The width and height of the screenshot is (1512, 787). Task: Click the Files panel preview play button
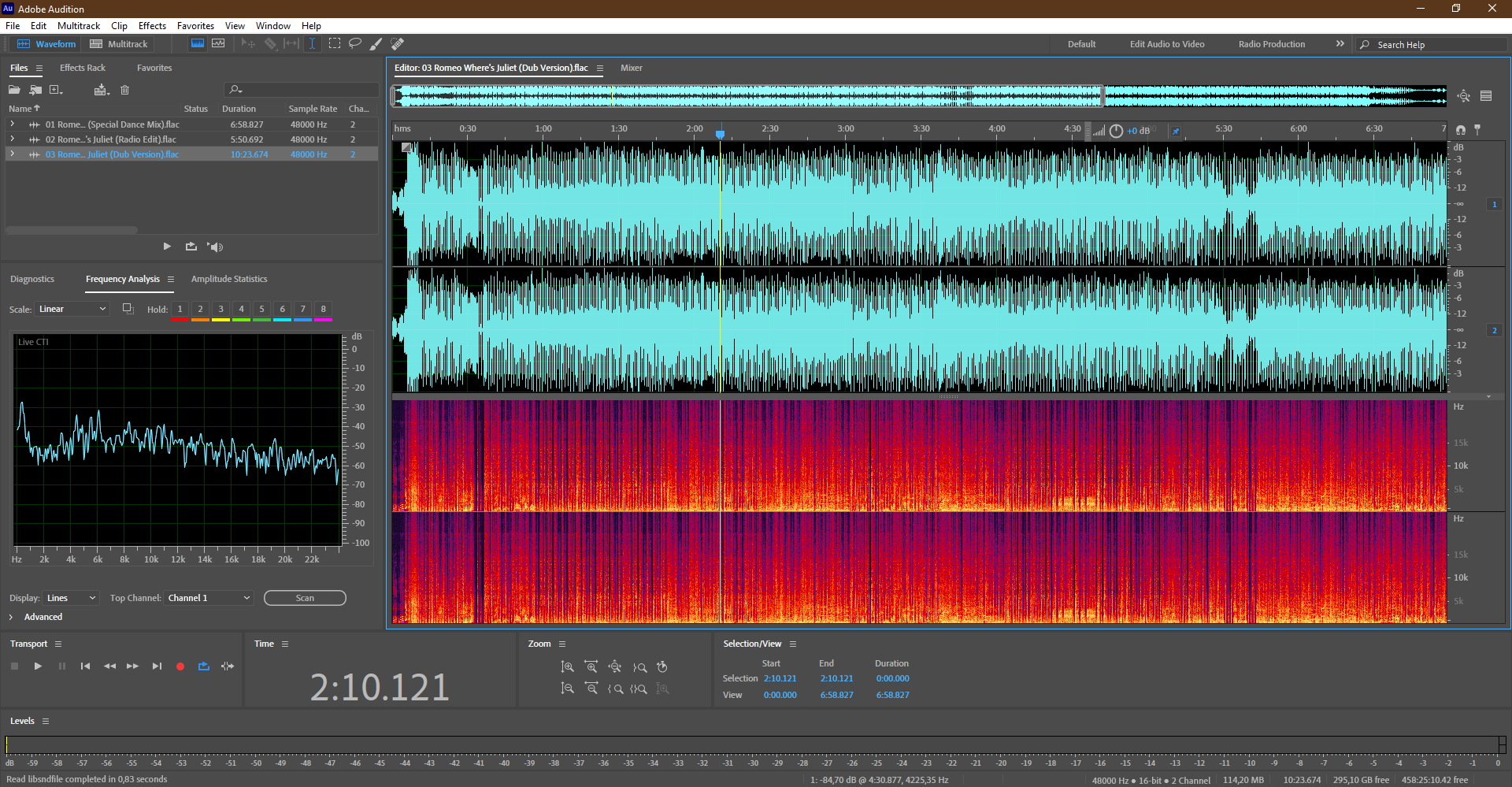167,247
